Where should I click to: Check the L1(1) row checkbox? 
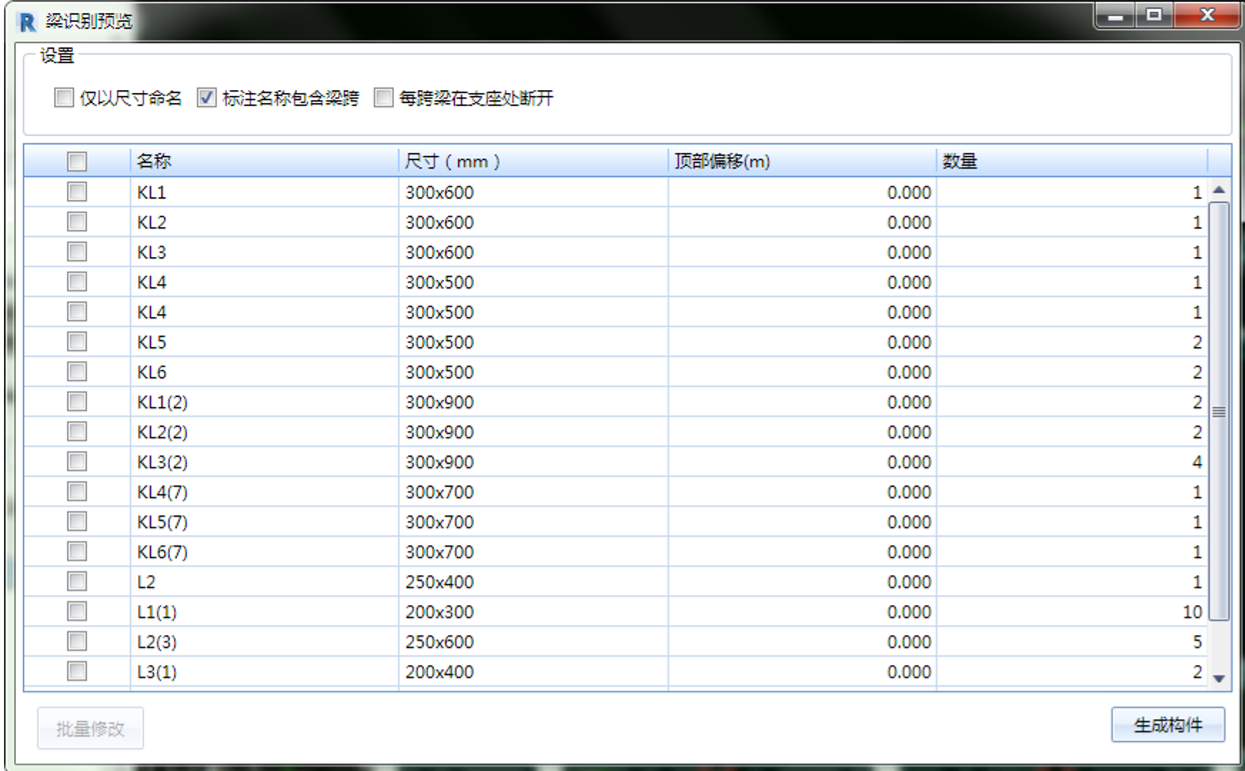pyautogui.click(x=77, y=612)
